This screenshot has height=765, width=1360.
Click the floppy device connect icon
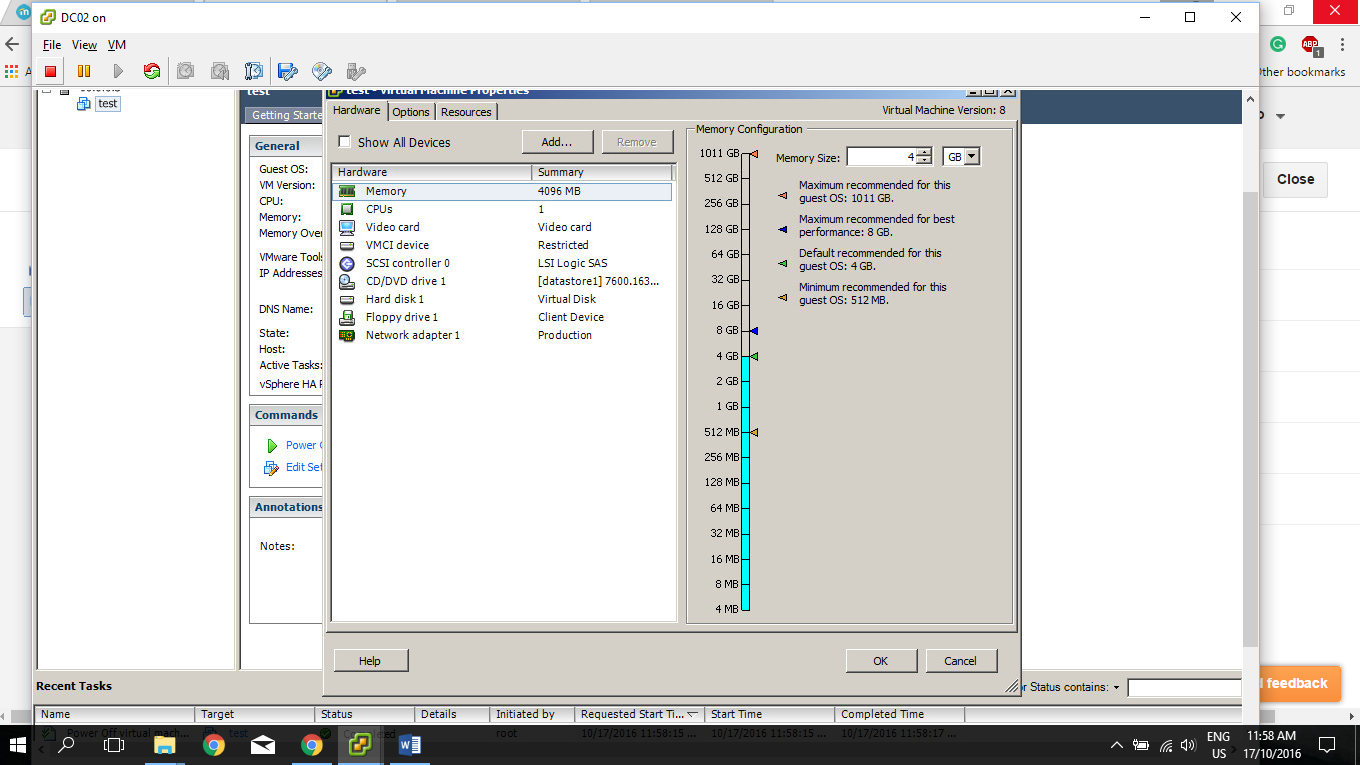pyautogui.click(x=288, y=71)
